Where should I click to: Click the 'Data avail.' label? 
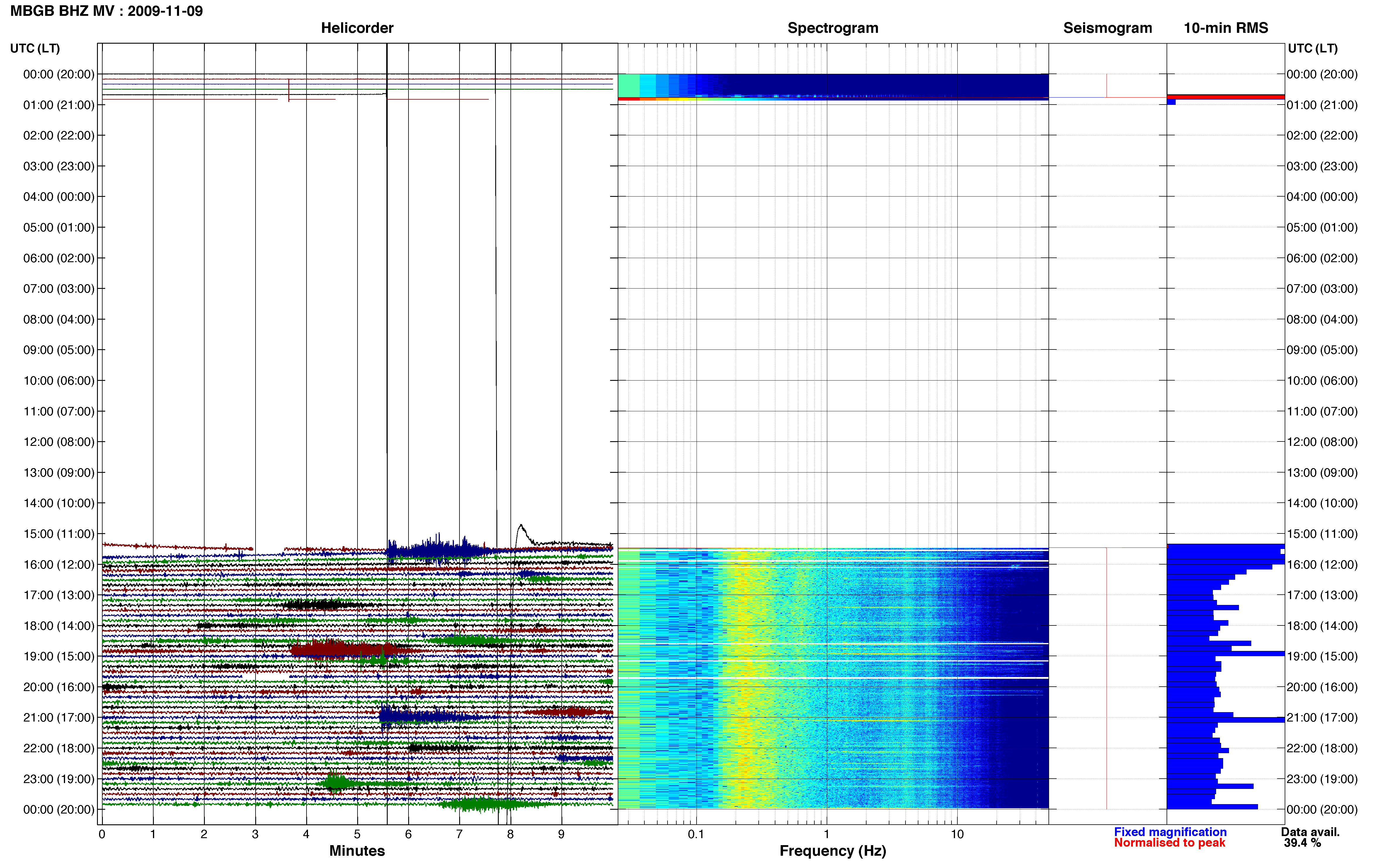1310,832
